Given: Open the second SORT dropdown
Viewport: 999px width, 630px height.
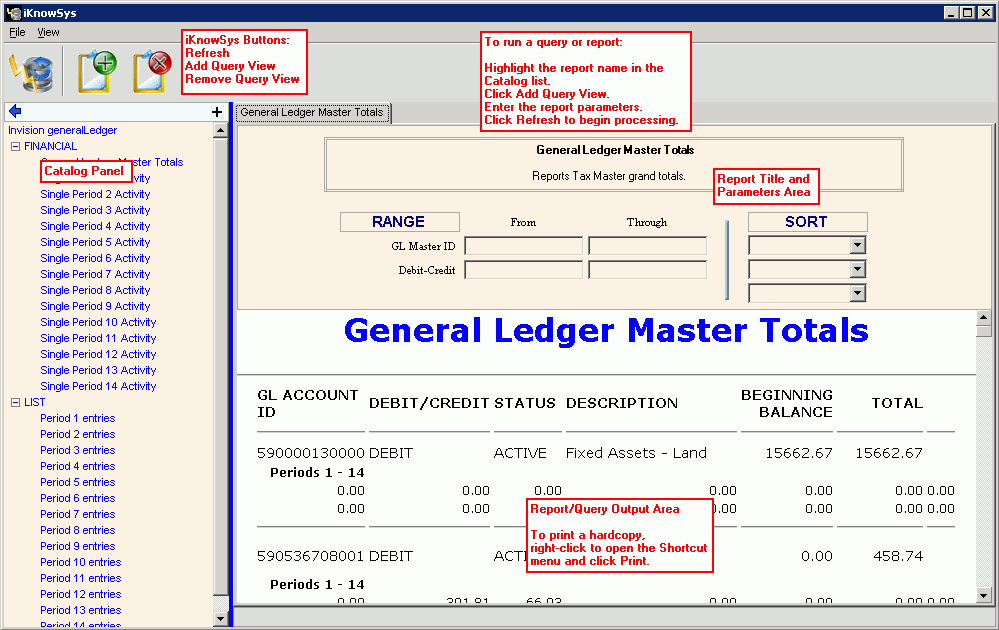Looking at the screenshot, I should click(x=857, y=270).
